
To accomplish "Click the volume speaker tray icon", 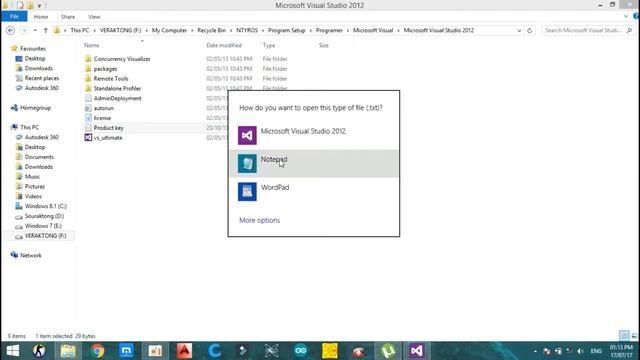I will click(580, 351).
